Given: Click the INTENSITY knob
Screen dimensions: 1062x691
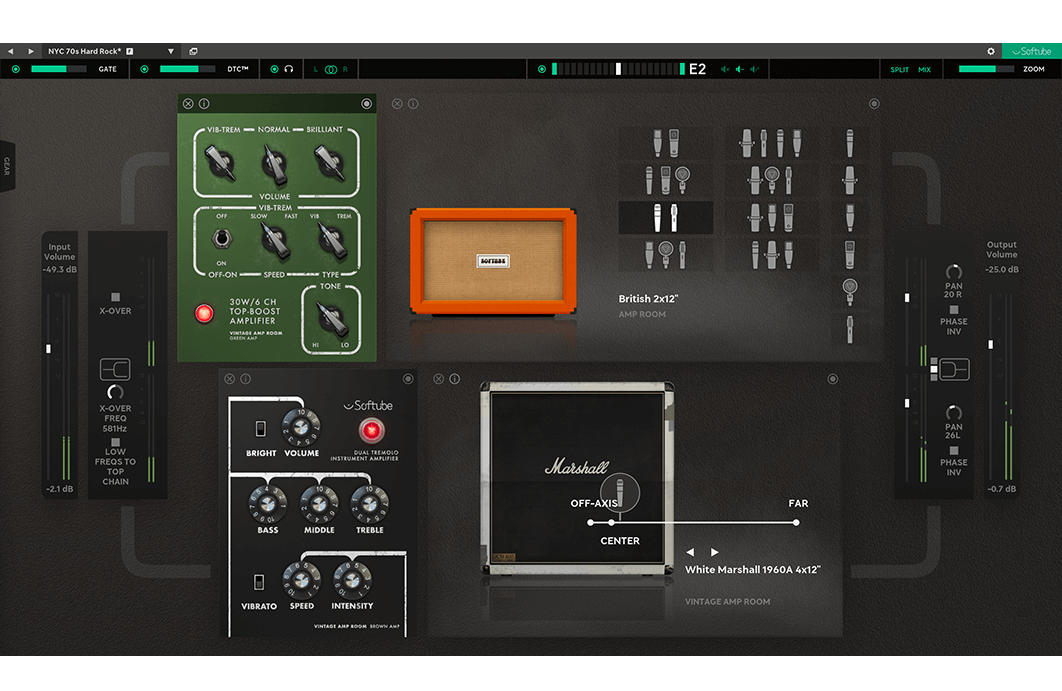Looking at the screenshot, I should point(352,580).
